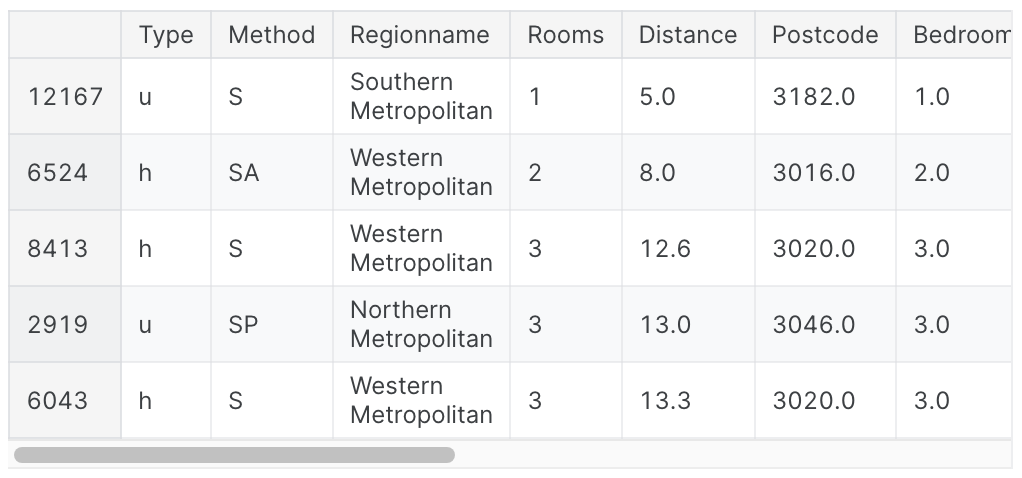Click the Rooms column header
The image size is (1022, 478).
566,35
